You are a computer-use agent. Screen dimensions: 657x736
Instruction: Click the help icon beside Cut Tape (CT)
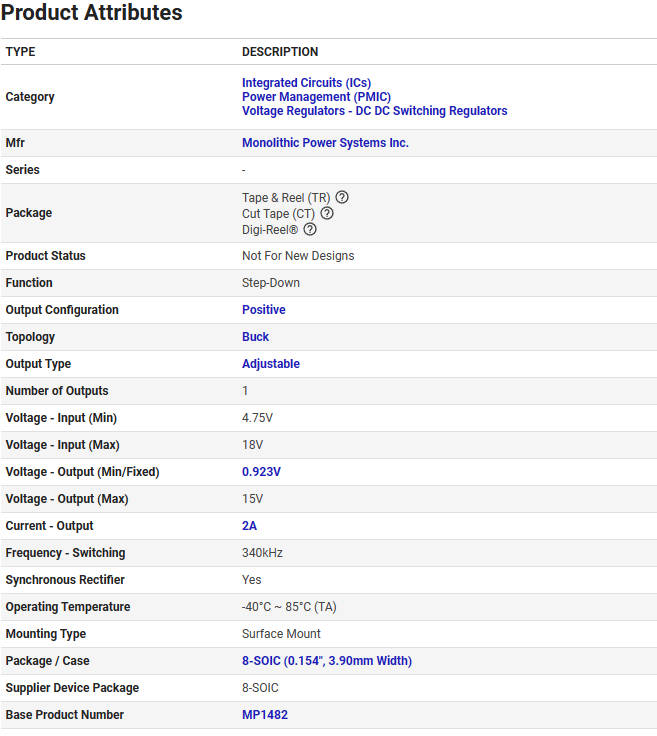327,214
